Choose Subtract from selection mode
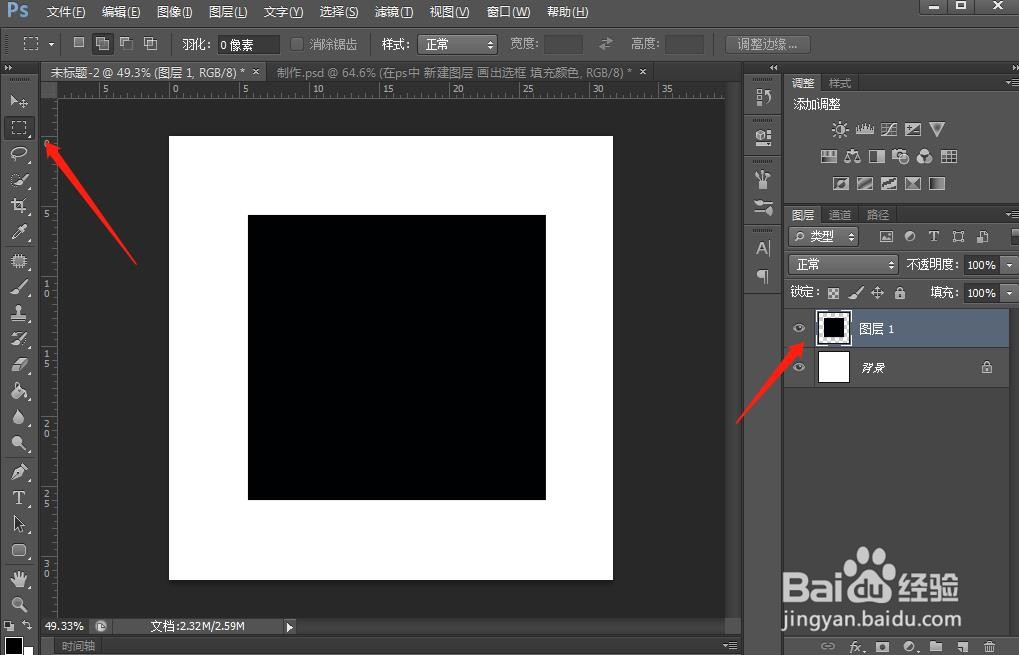Image resolution: width=1019 pixels, height=655 pixels. pos(126,44)
